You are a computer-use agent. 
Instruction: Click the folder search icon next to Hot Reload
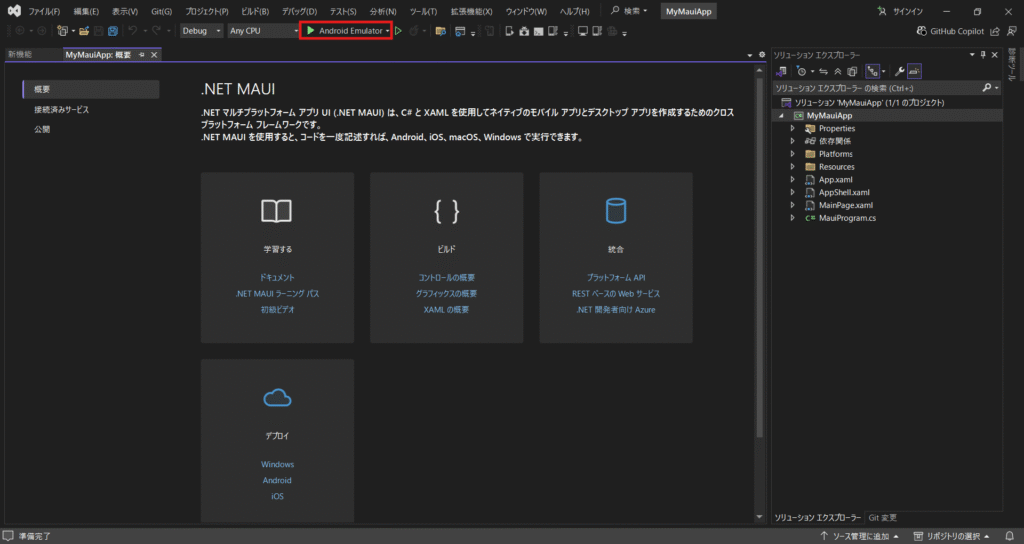(x=441, y=31)
